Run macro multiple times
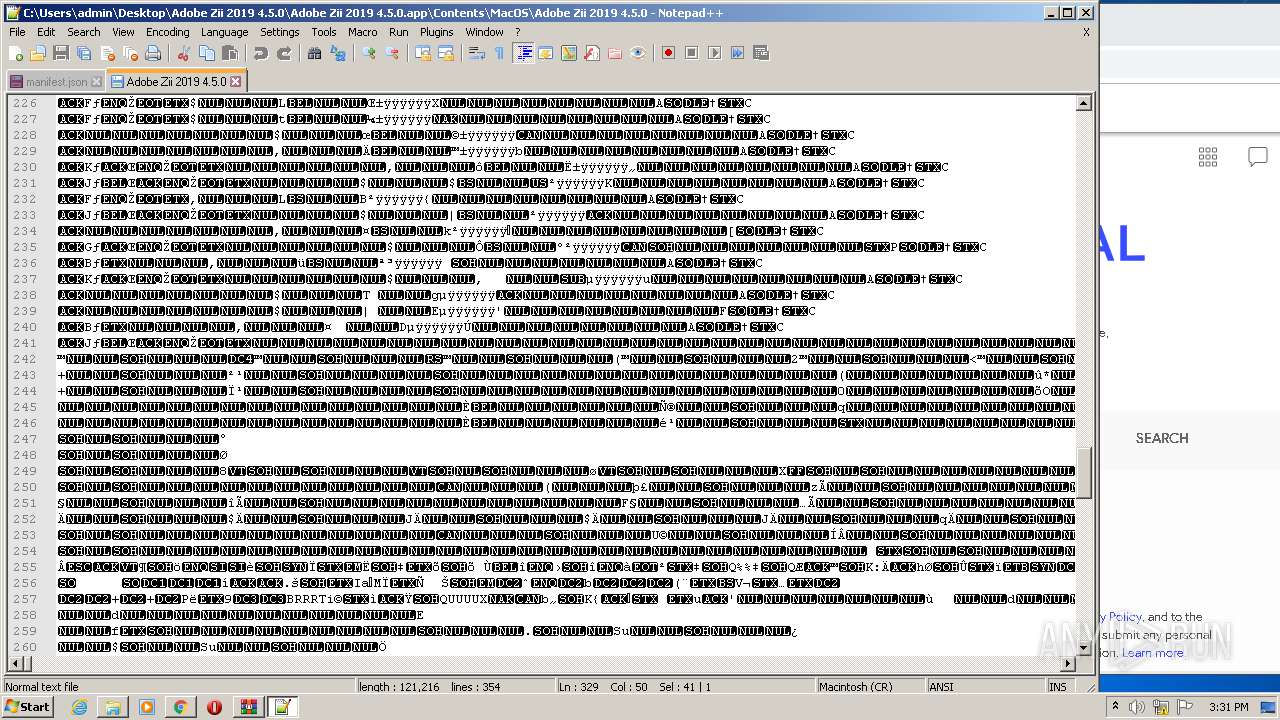 click(737, 53)
